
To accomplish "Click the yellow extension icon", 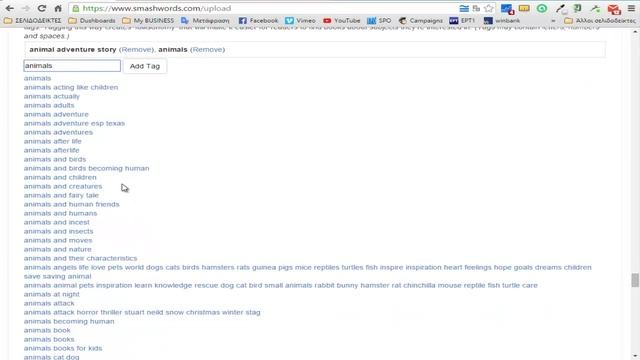I will click(x=524, y=8).
